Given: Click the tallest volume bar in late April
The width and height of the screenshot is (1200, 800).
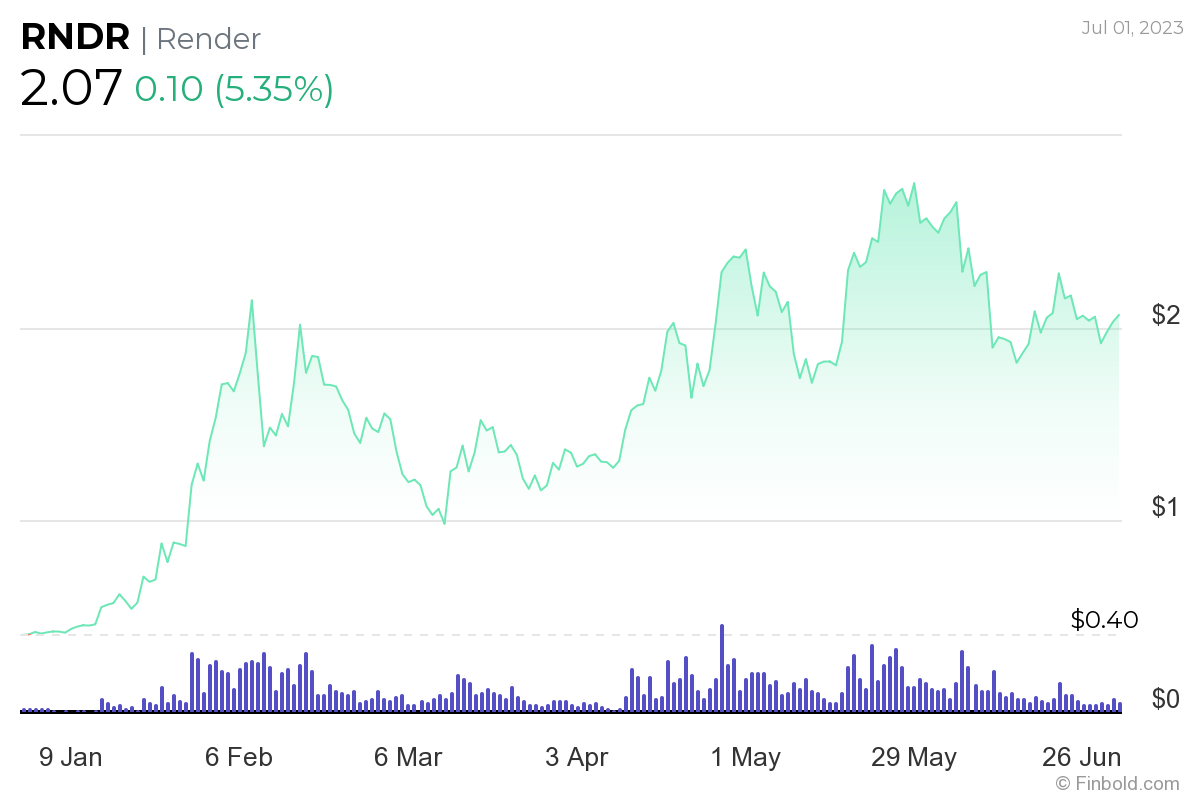Looking at the screenshot, I should click(x=722, y=668).
